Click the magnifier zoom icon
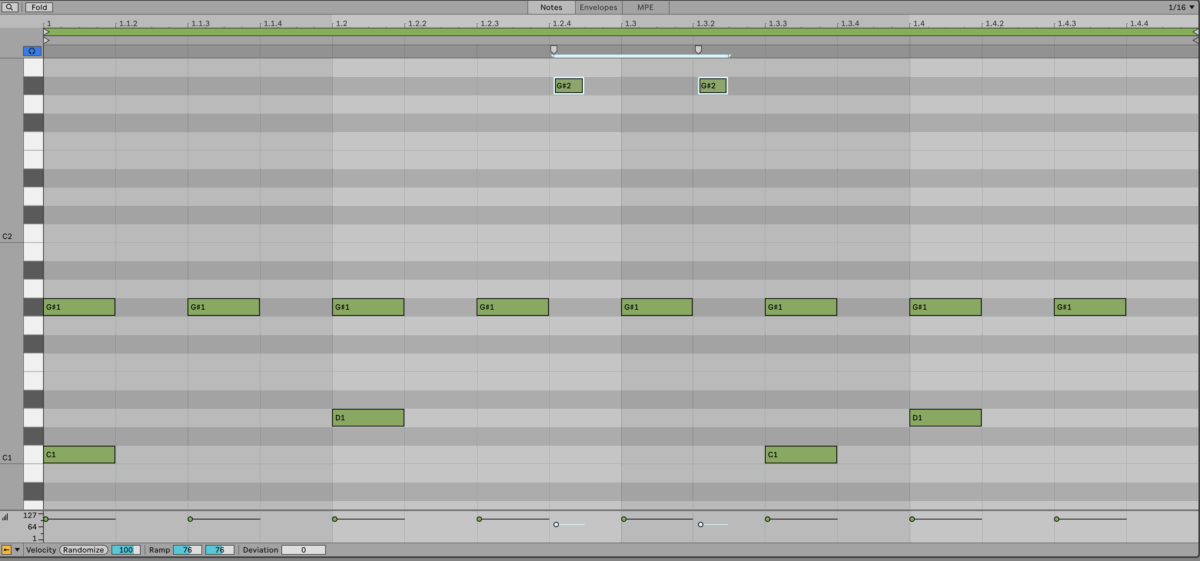This screenshot has width=1200, height=561. 9,7
